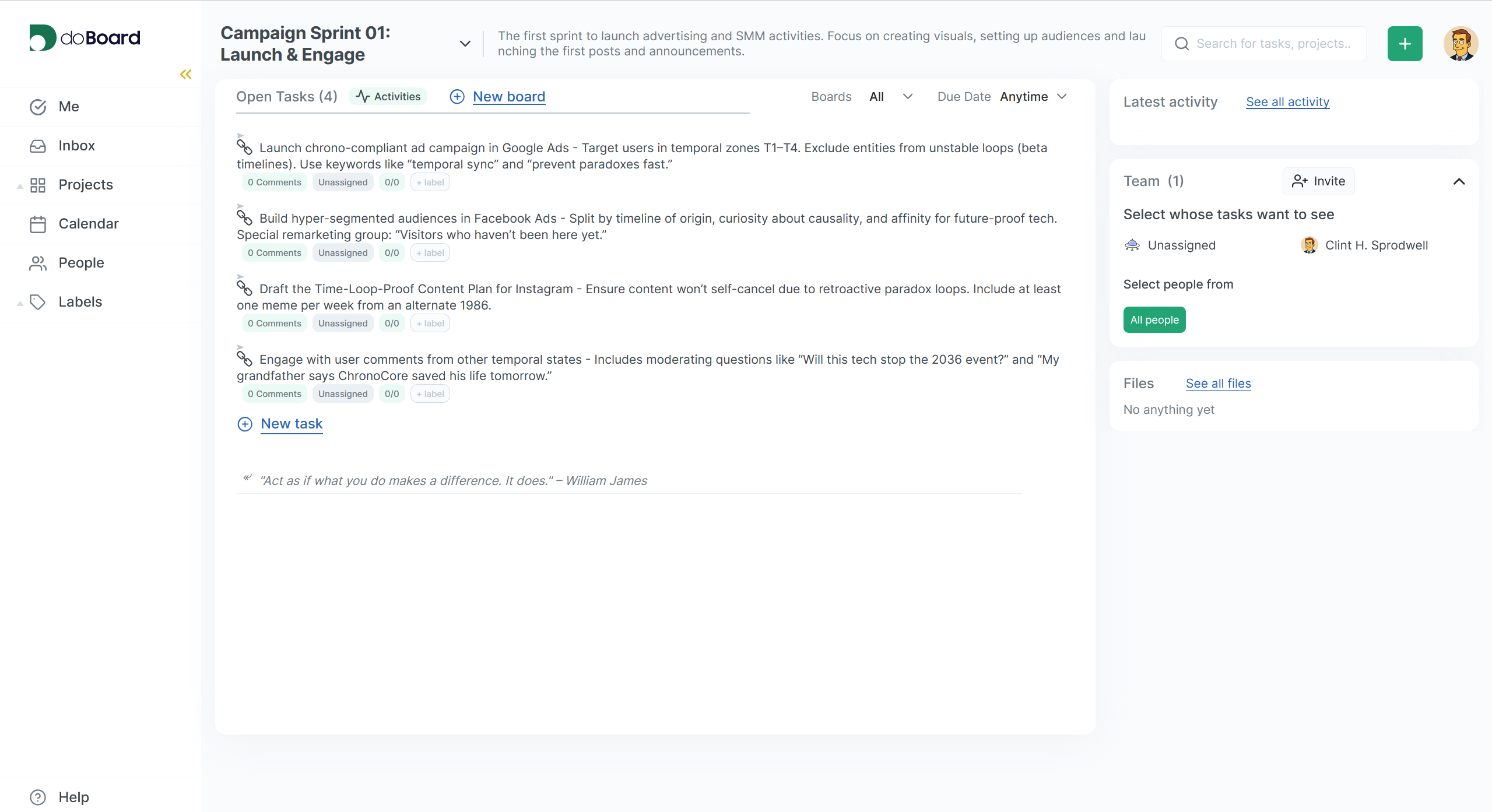Click the green plus add button

1404,44
